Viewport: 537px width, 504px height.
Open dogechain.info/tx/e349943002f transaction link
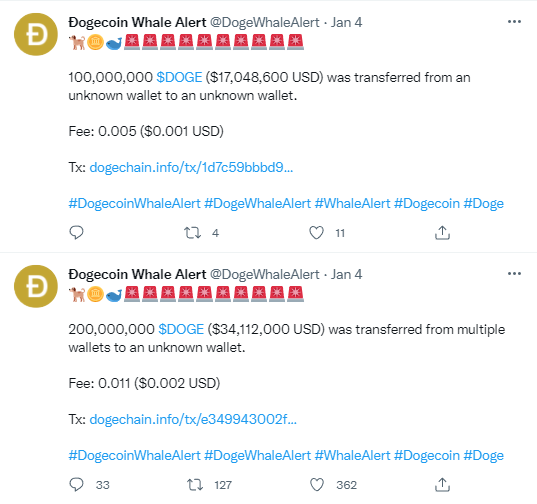pos(193,419)
